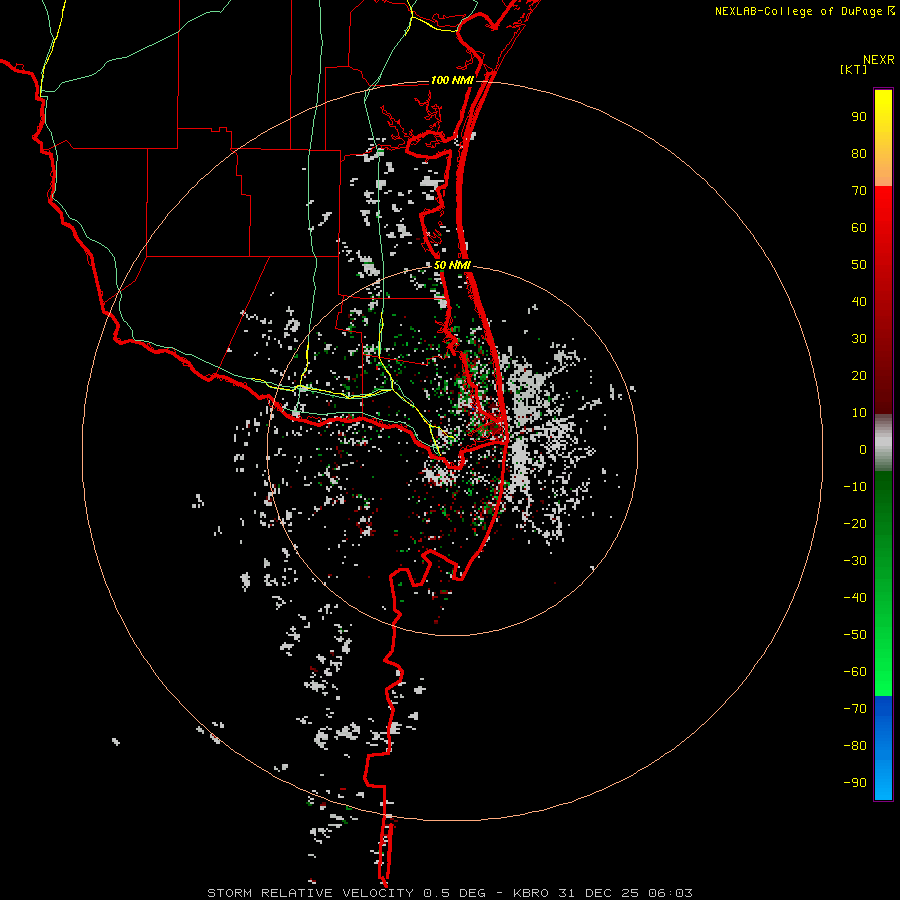Image resolution: width=900 pixels, height=900 pixels.
Task: Click the yellow 50 NMI range ring label
Action: [x=452, y=265]
